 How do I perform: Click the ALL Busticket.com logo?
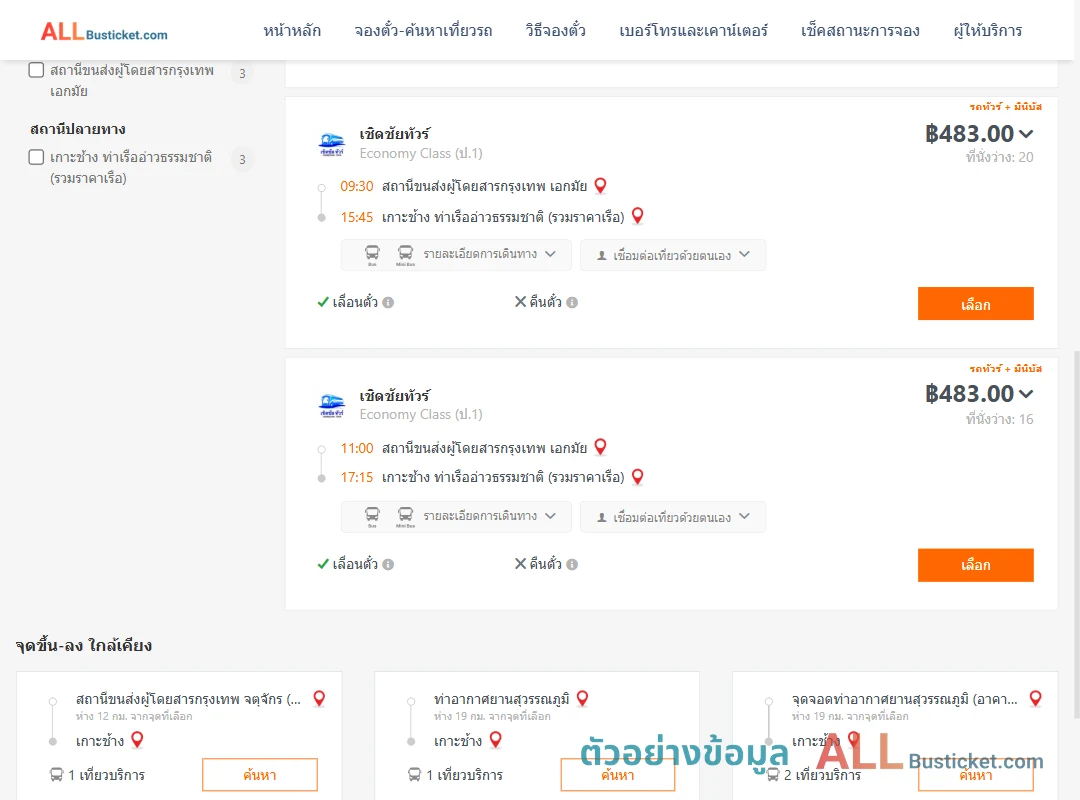(104, 32)
